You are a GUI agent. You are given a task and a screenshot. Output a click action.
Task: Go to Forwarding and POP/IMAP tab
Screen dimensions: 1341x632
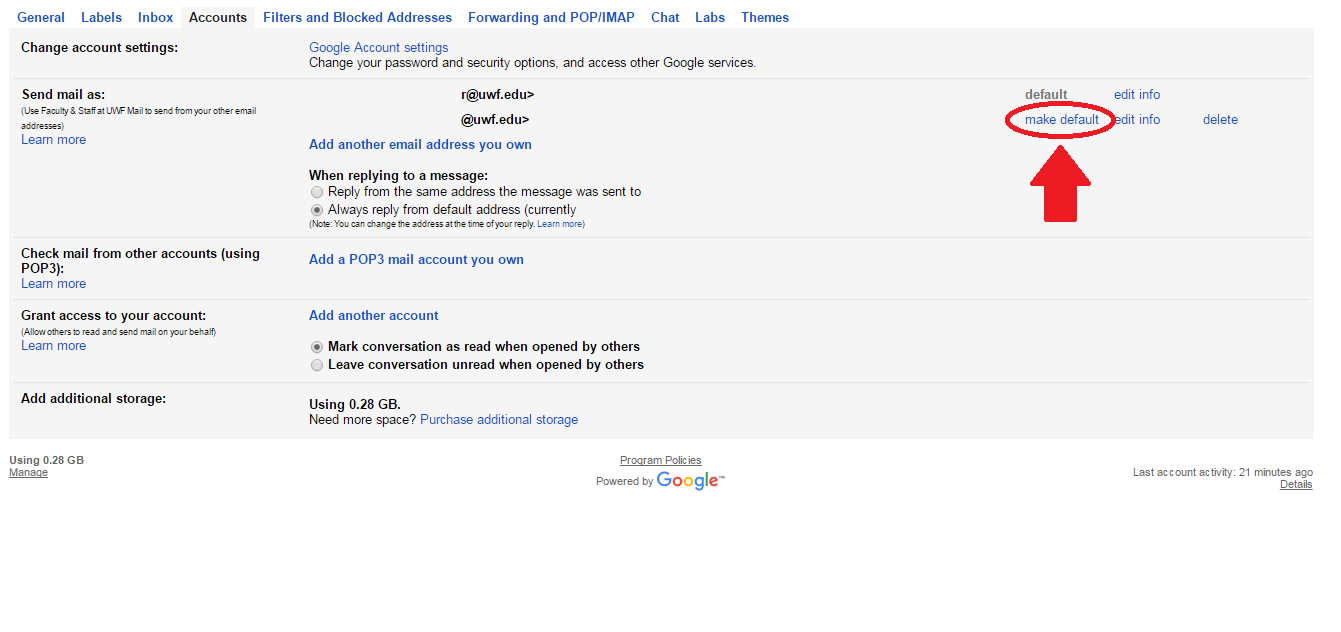[551, 17]
